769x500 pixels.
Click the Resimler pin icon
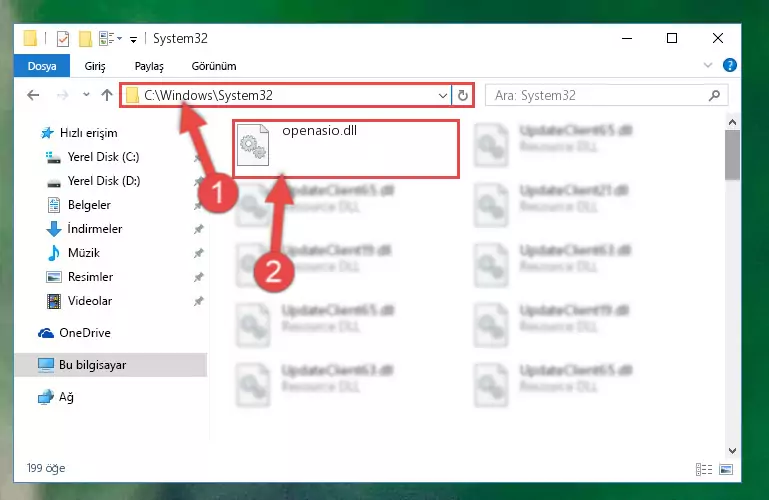point(199,277)
